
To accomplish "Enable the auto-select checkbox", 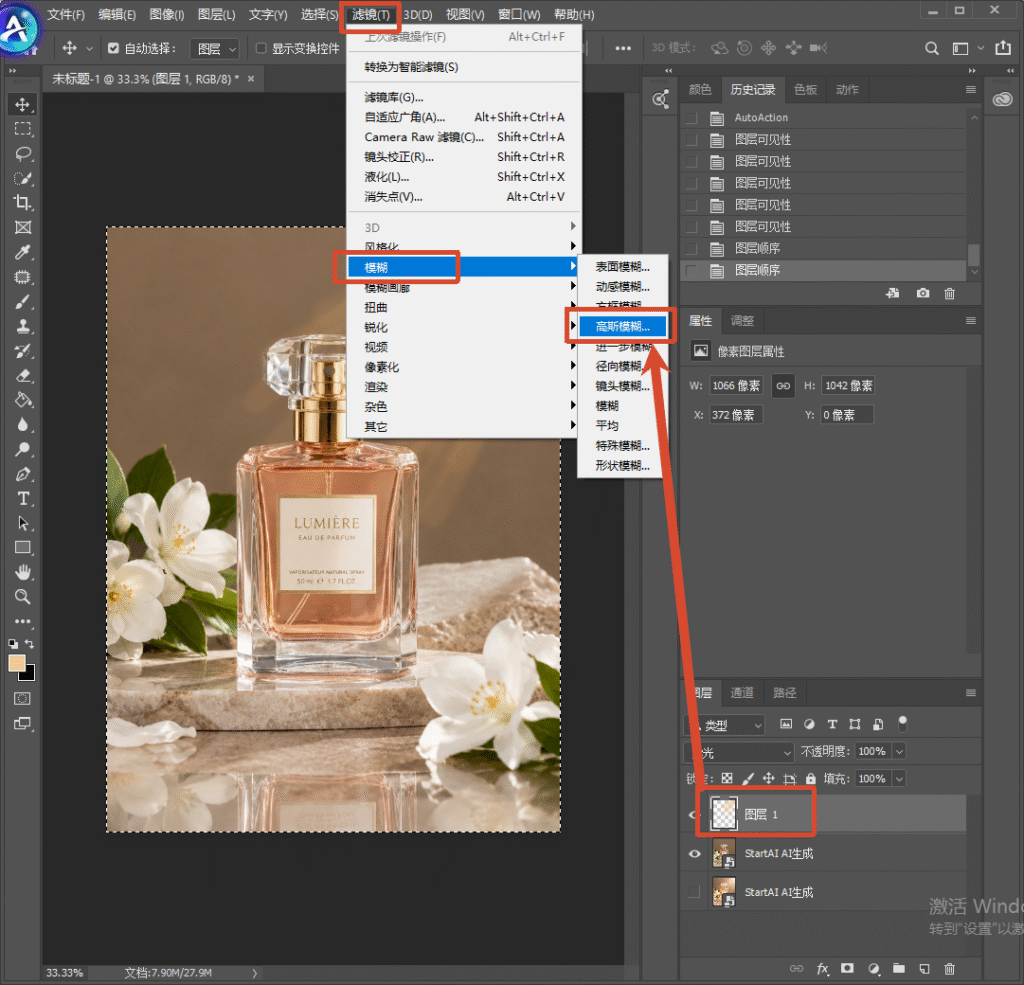I will click(114, 48).
